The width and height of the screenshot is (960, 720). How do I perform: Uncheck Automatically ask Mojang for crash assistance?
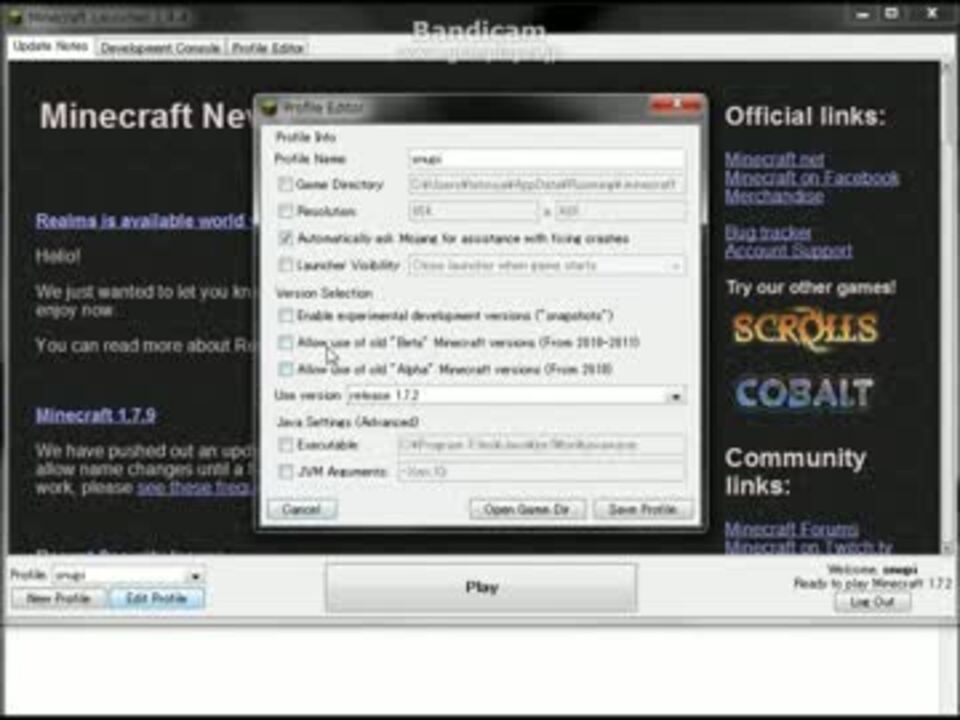click(285, 238)
